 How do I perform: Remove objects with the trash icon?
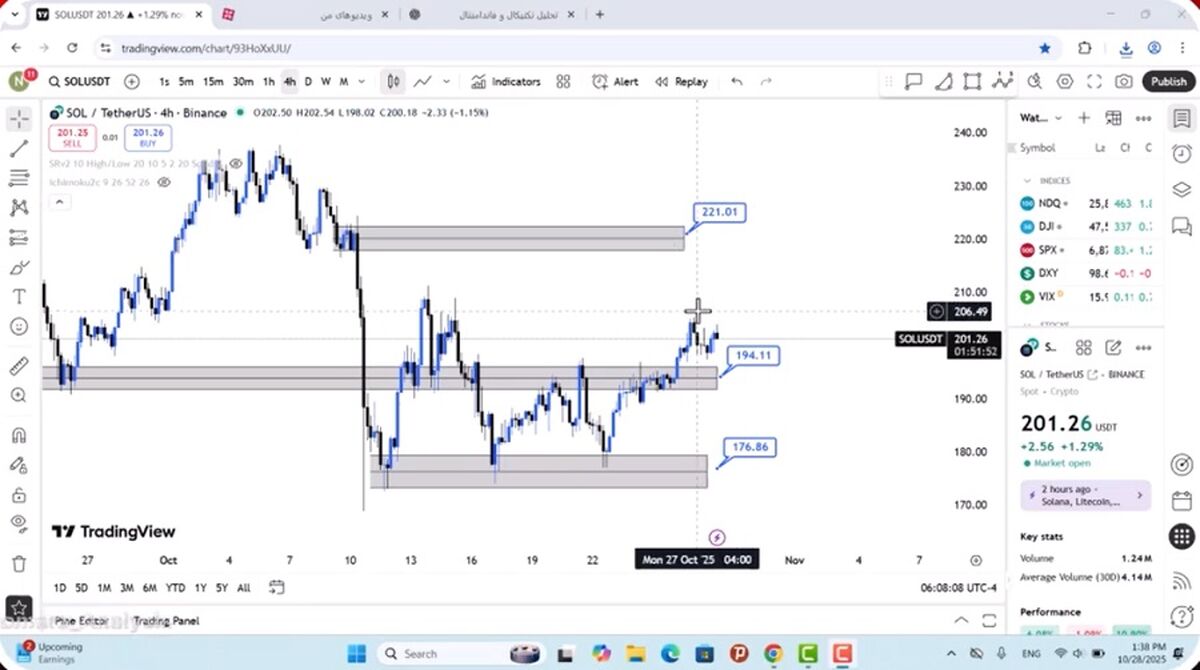[x=19, y=564]
